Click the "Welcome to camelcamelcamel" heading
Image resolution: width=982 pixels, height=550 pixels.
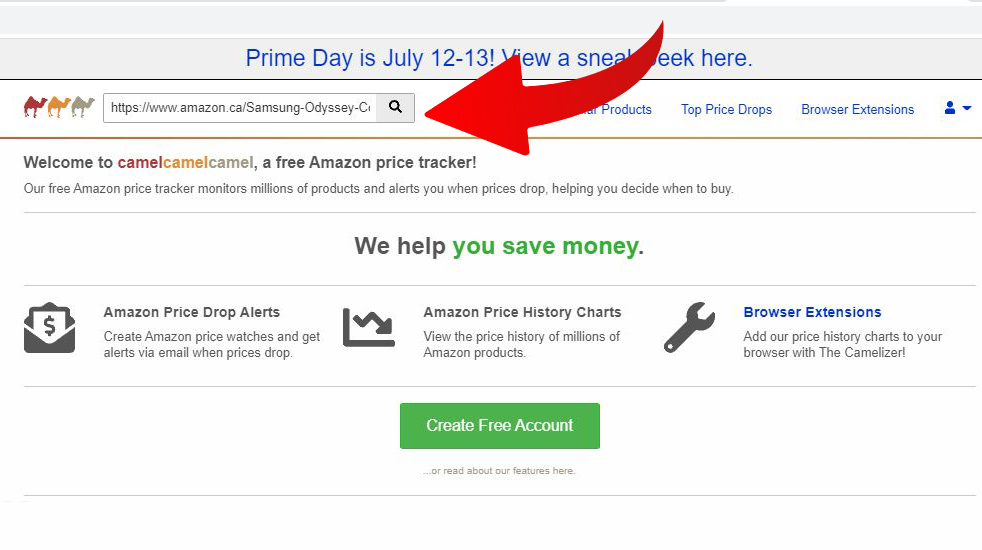[x=249, y=162]
